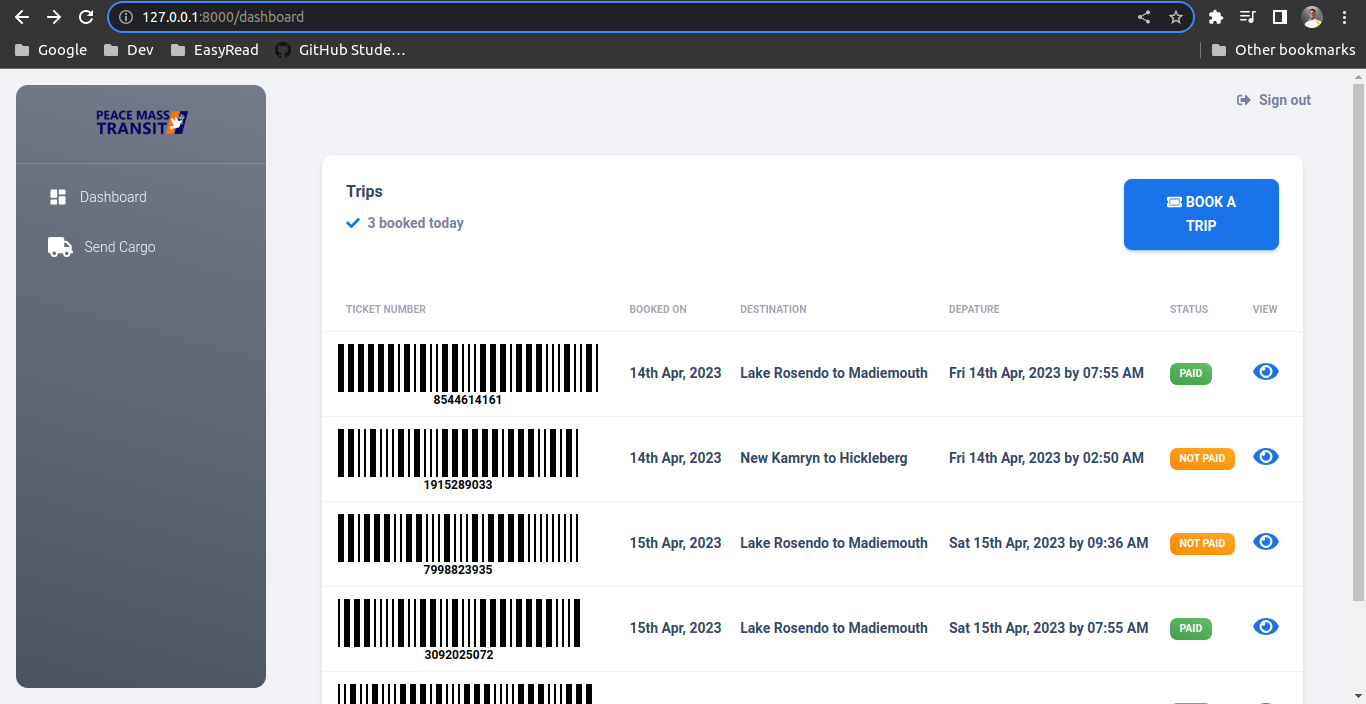Open GitHub Student bookmark
The height and width of the screenshot is (704, 1366).
click(x=341, y=50)
